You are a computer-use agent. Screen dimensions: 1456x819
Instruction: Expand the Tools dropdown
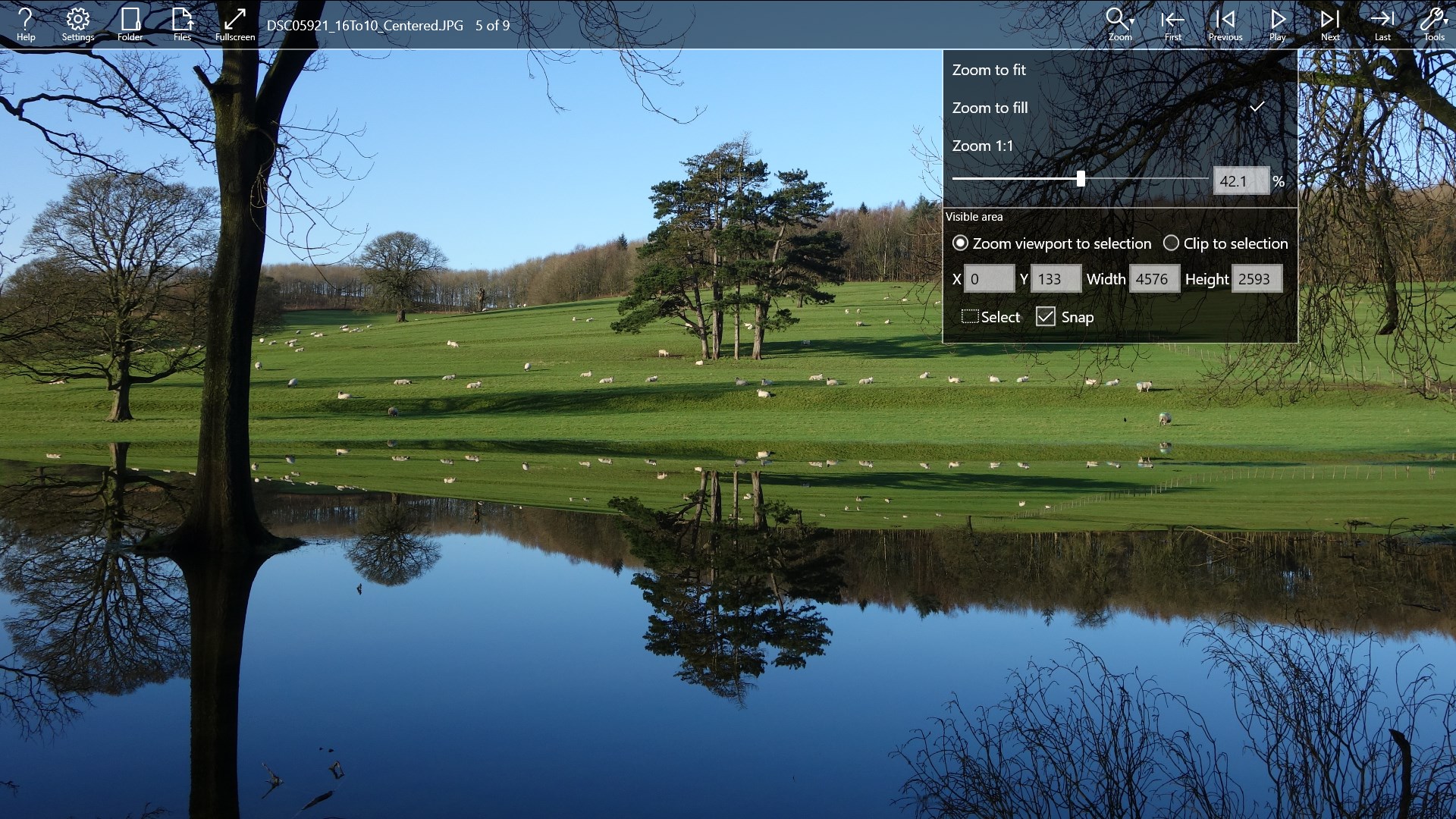1433,24
